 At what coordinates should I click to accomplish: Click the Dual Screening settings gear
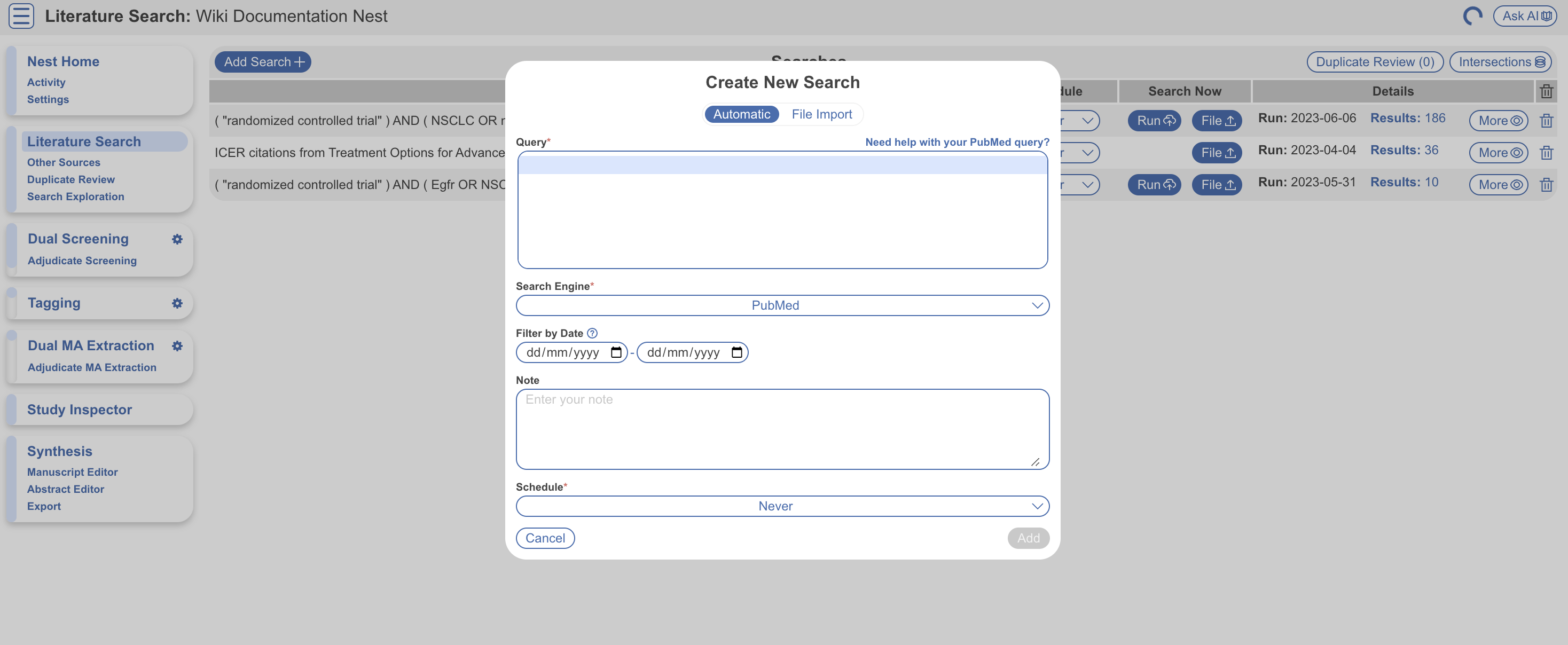[x=177, y=239]
